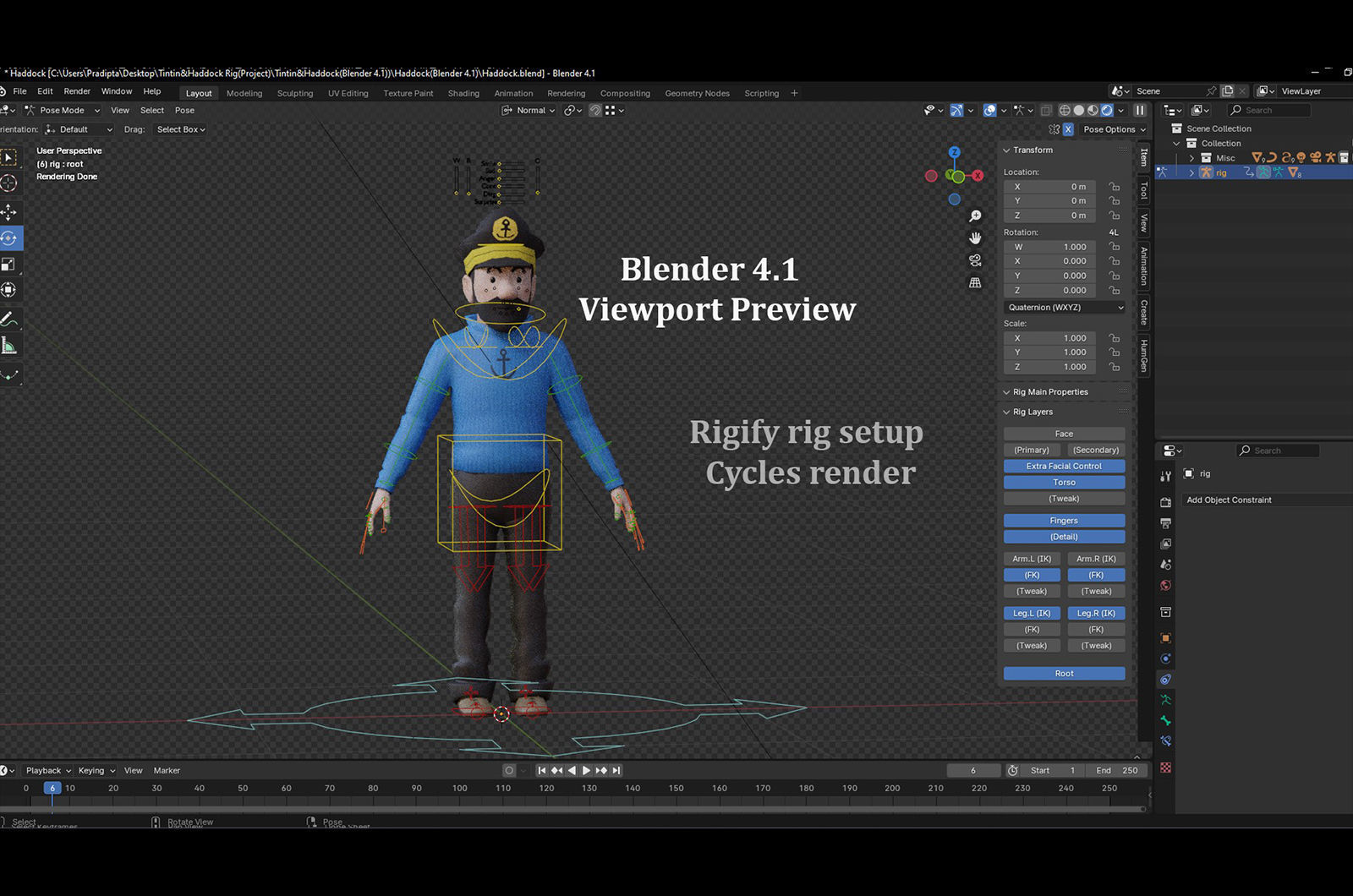The width and height of the screenshot is (1353, 896).
Task: Open the Edit menu
Action: click(x=45, y=91)
